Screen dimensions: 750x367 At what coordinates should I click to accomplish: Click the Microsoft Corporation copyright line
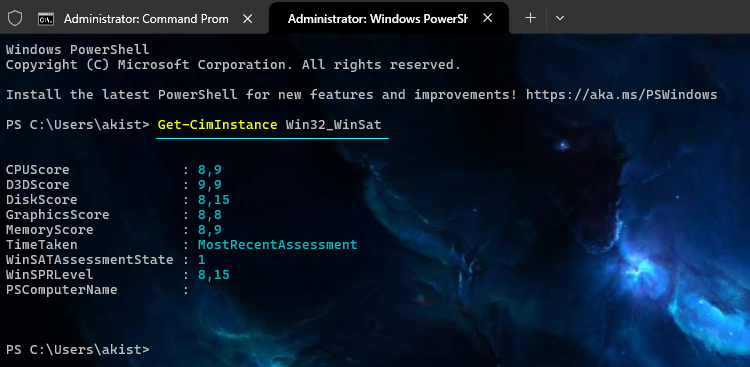pos(233,65)
